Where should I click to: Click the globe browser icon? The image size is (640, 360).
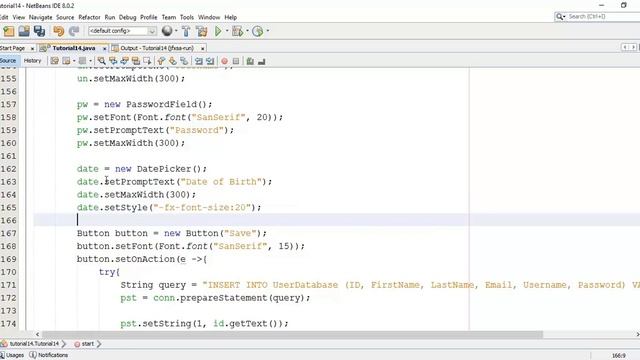click(x=167, y=31)
